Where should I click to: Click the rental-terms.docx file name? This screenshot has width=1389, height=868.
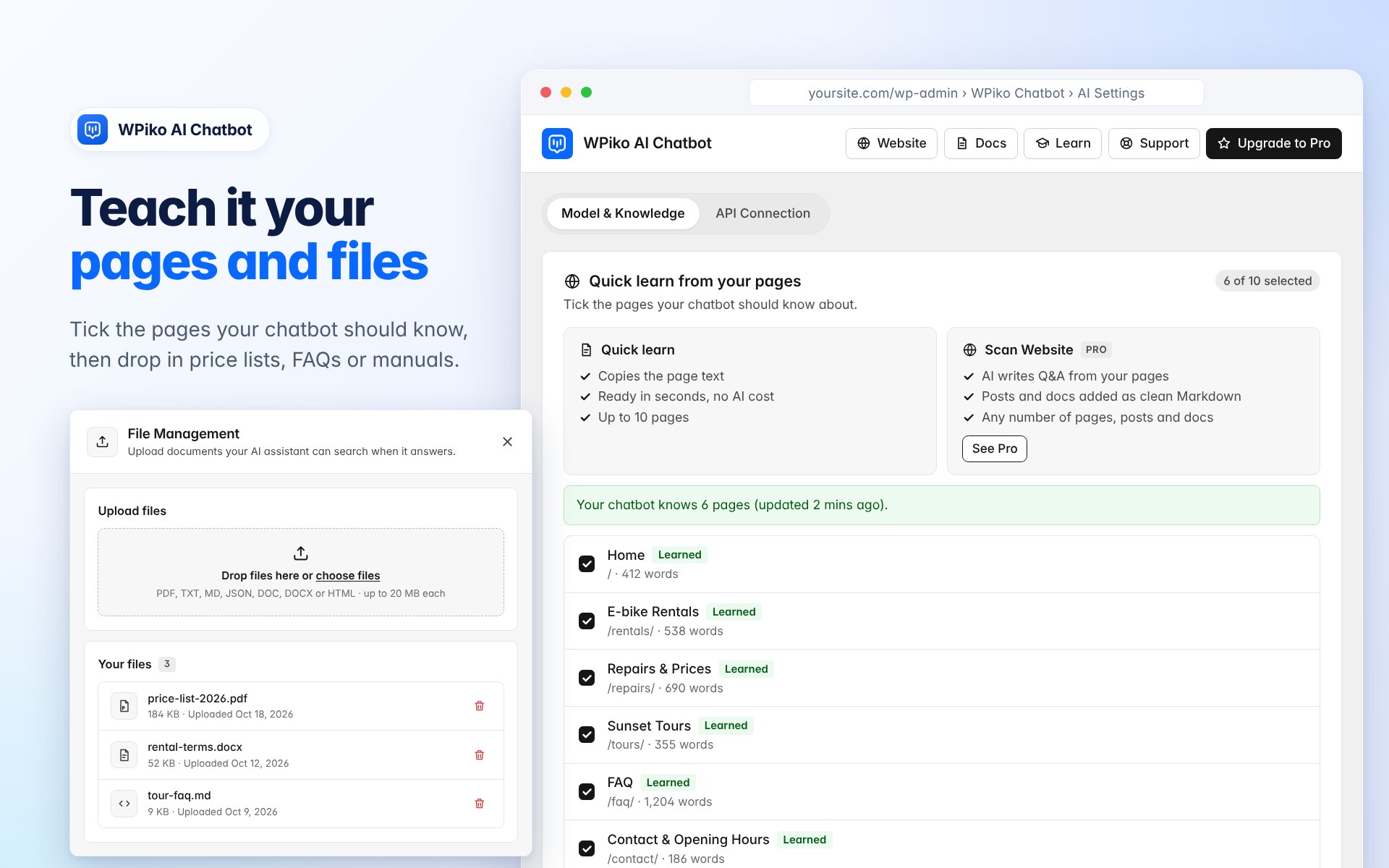[x=195, y=747]
